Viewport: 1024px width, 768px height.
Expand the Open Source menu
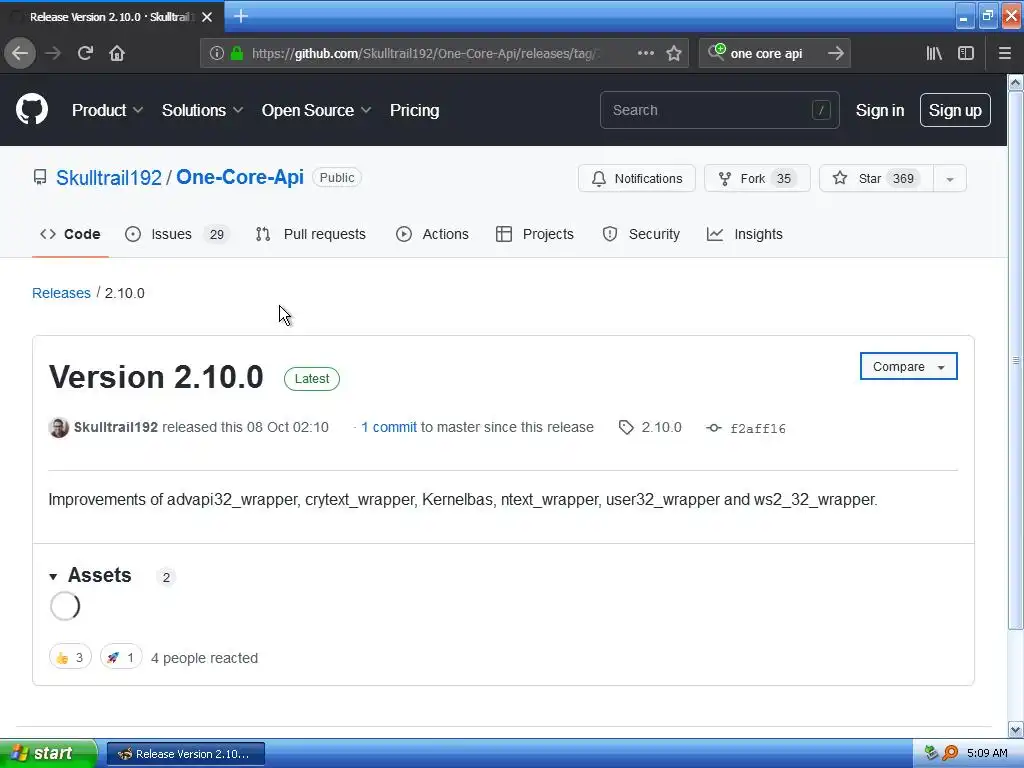click(x=316, y=110)
